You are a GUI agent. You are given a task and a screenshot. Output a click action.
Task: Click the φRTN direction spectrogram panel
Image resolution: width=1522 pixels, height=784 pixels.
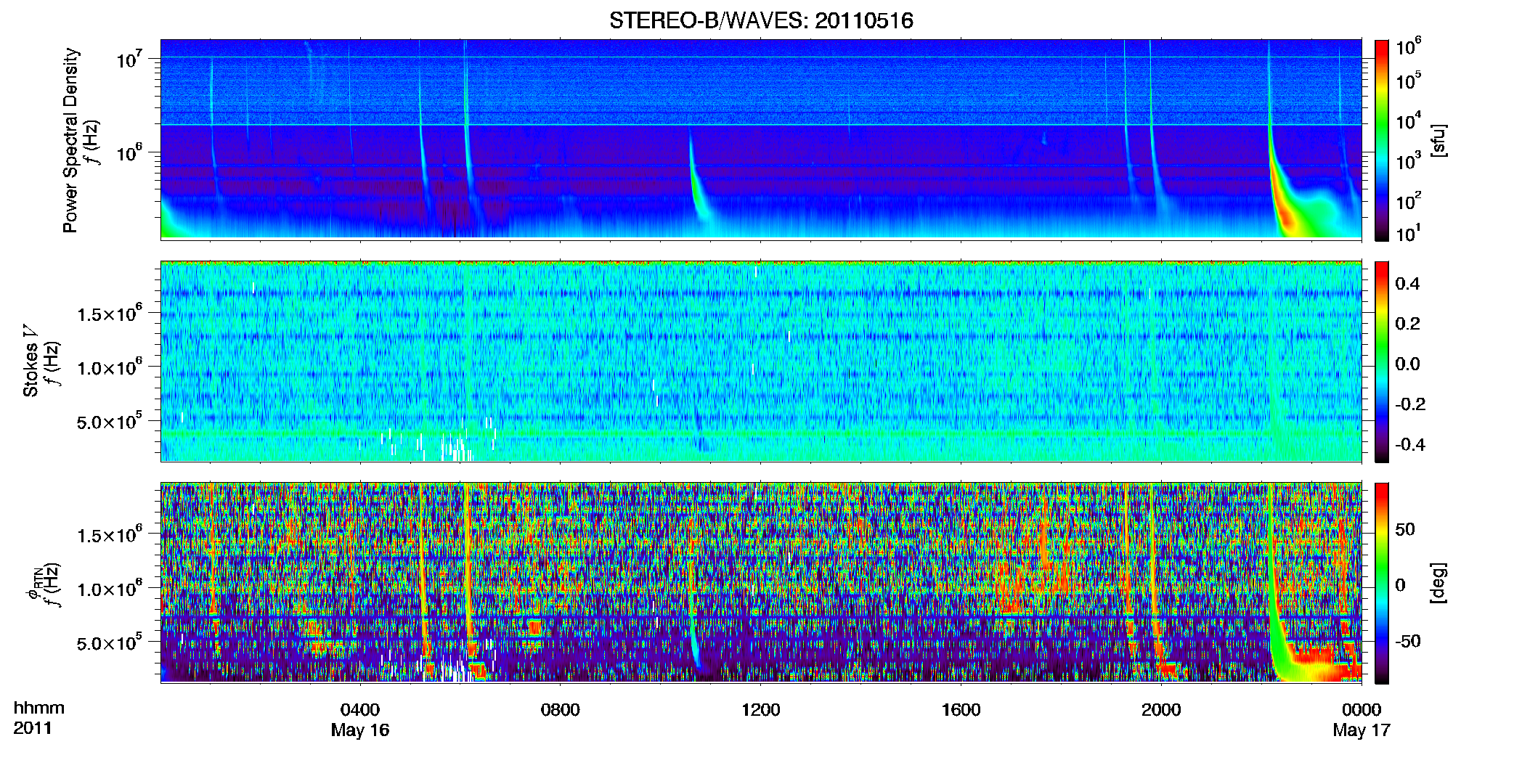point(761,583)
